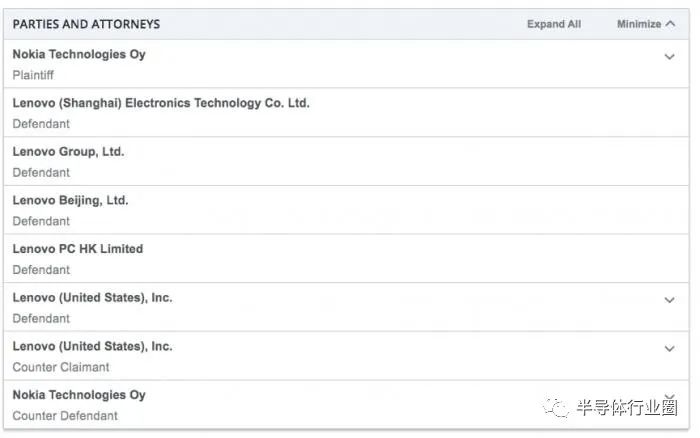Expand Lenovo (United States) counter claimant chevron
Screen dimensions: 700x438
pos(669,349)
